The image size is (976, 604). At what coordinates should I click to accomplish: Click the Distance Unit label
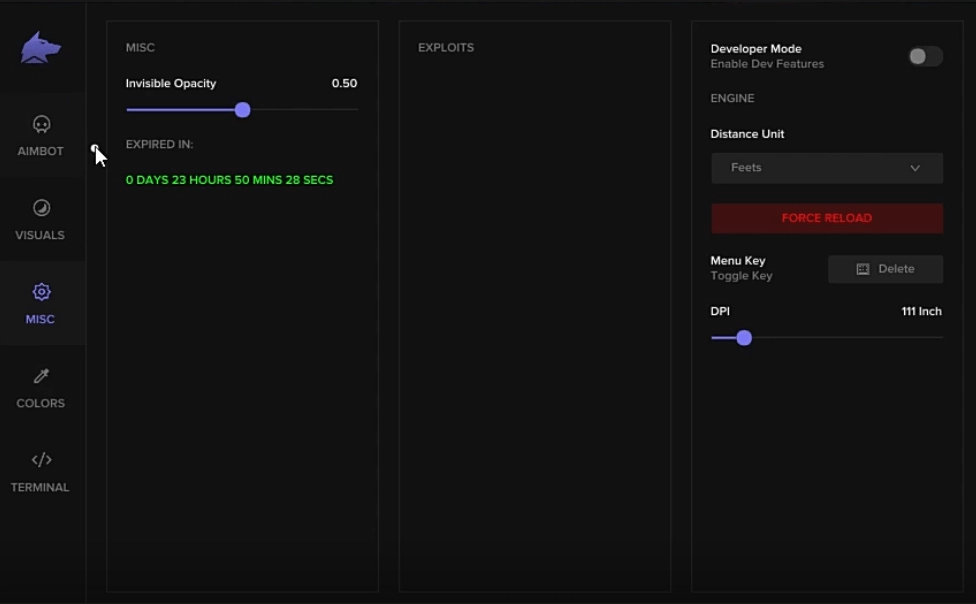pyautogui.click(x=747, y=134)
